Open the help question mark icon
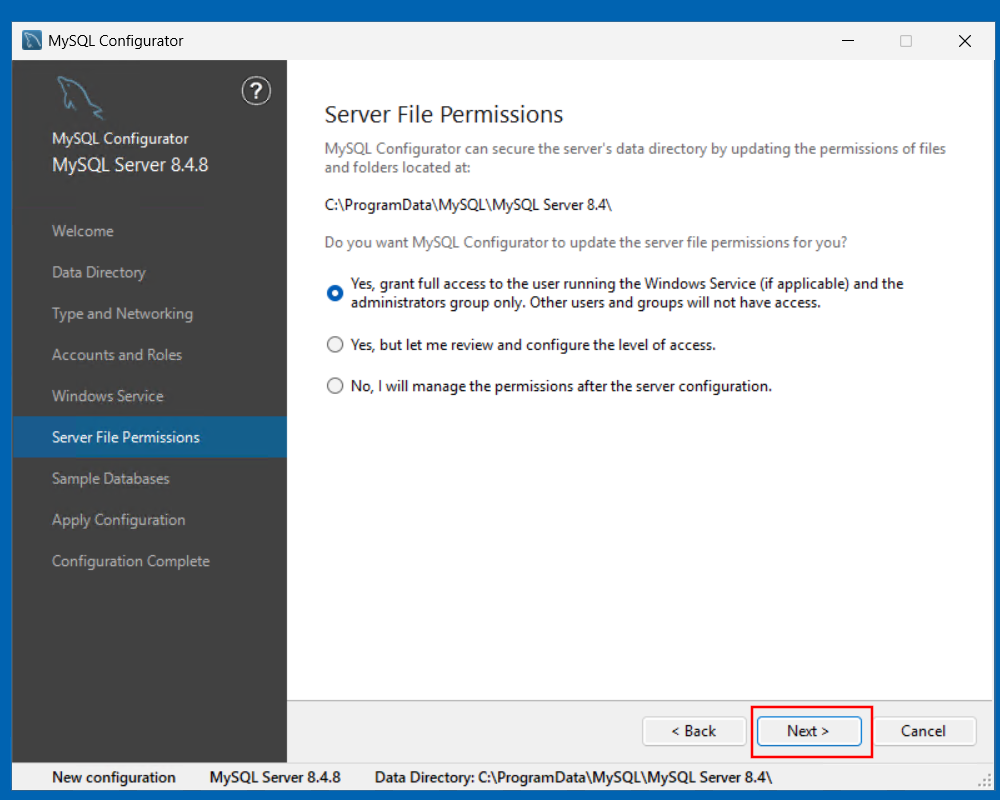Viewport: 1000px width, 800px height. point(256,91)
